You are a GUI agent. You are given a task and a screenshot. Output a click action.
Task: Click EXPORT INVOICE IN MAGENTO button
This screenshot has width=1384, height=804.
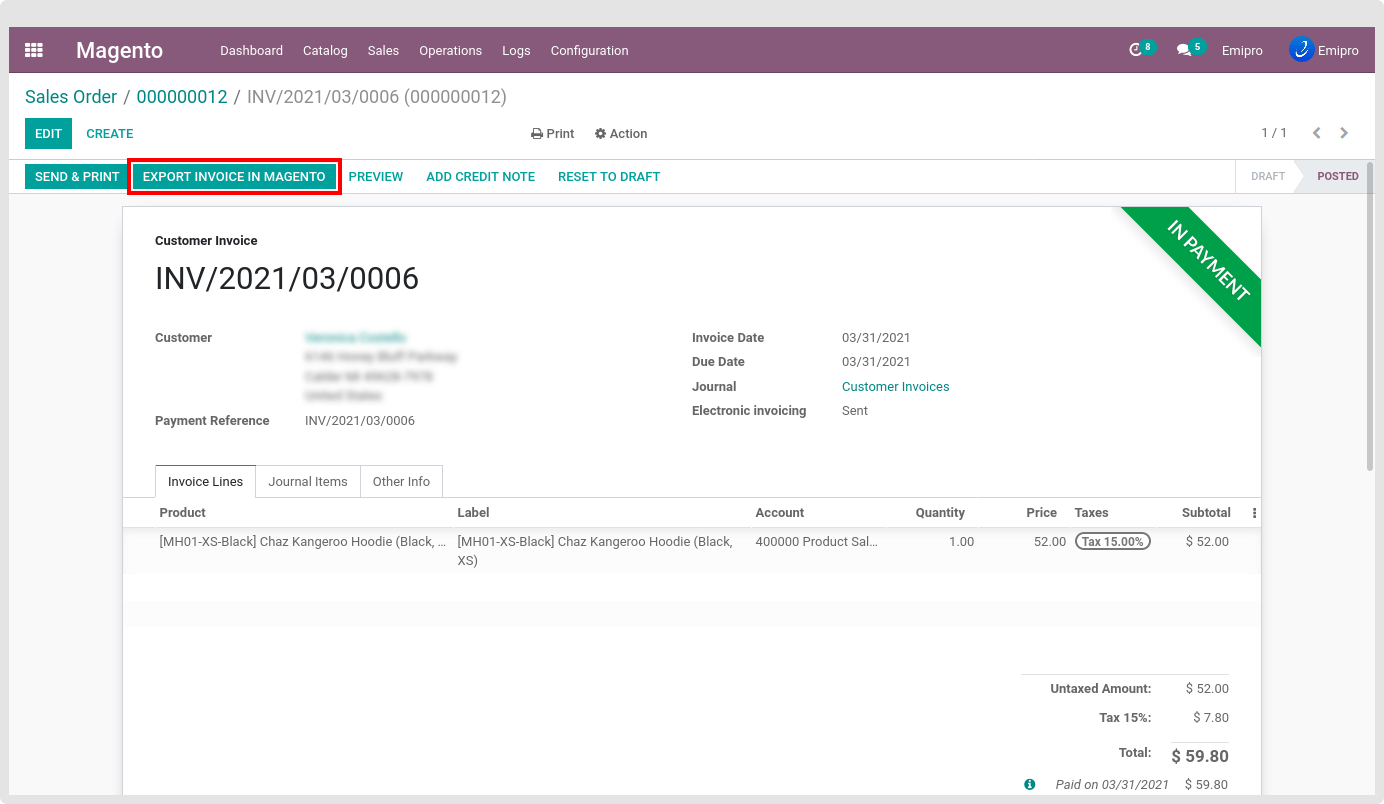point(234,176)
